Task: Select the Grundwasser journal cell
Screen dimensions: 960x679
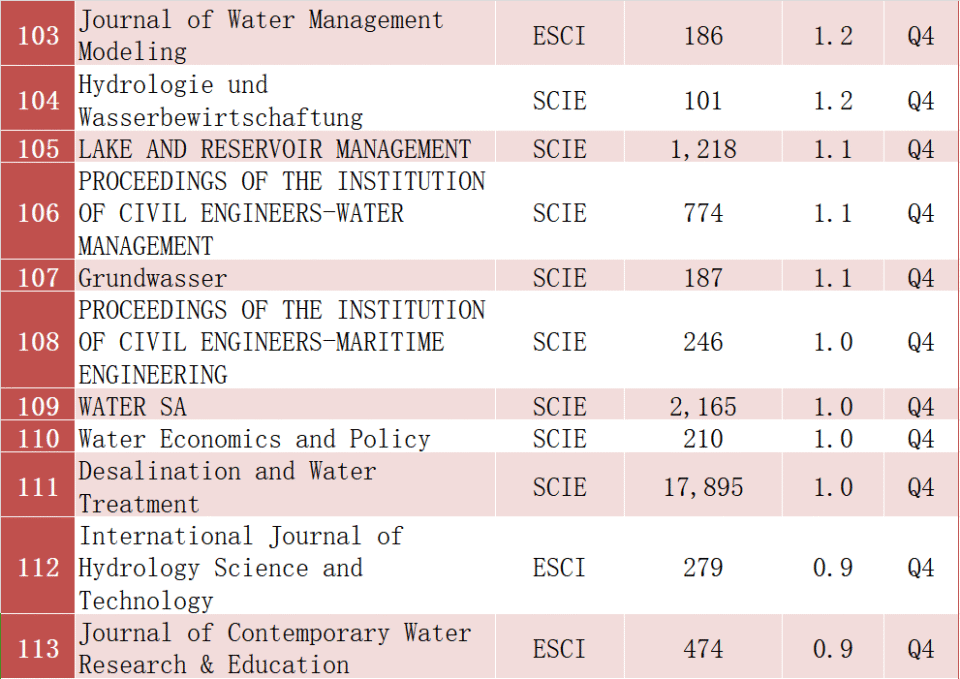Action: tap(153, 278)
